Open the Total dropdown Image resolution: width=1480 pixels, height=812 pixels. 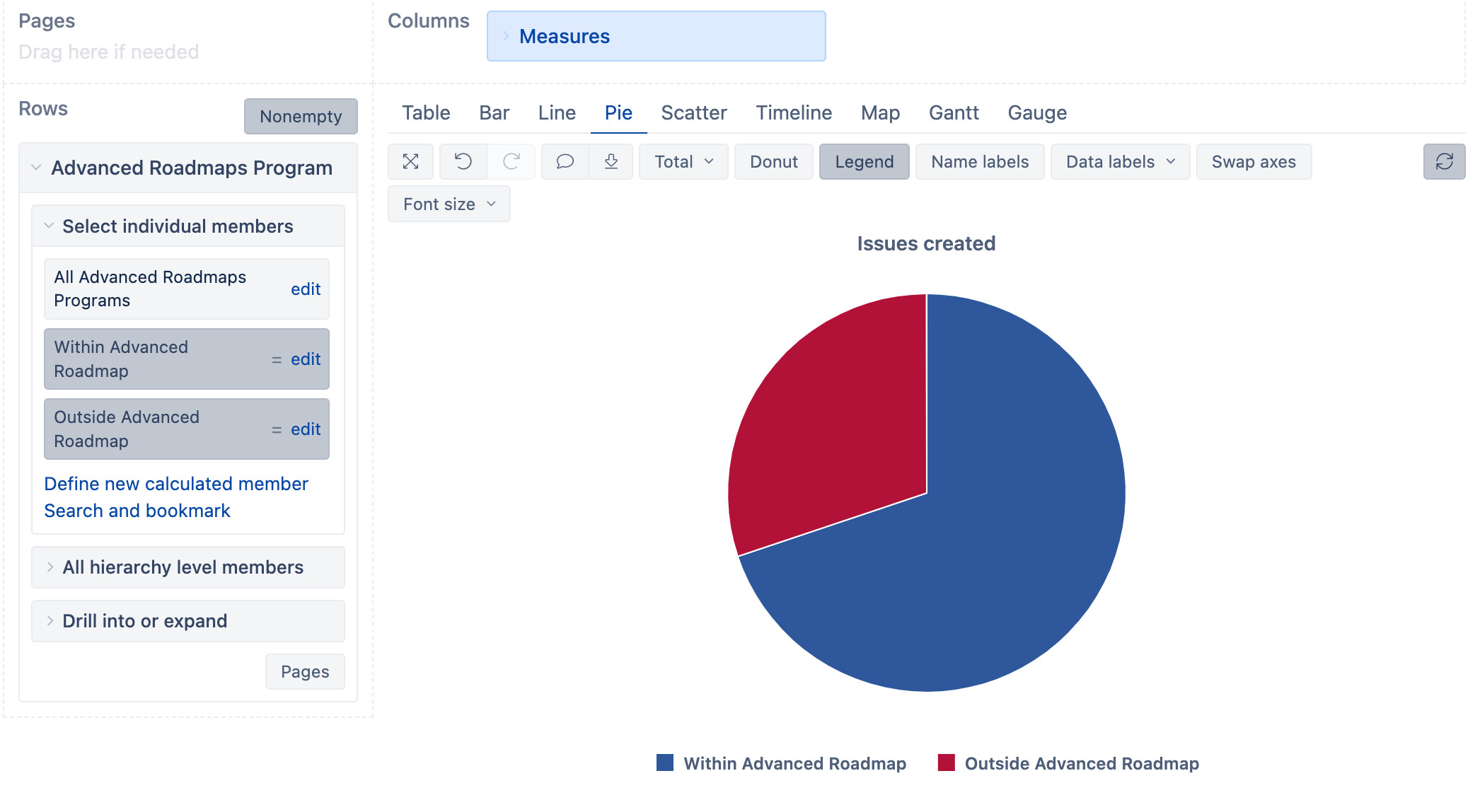[683, 161]
